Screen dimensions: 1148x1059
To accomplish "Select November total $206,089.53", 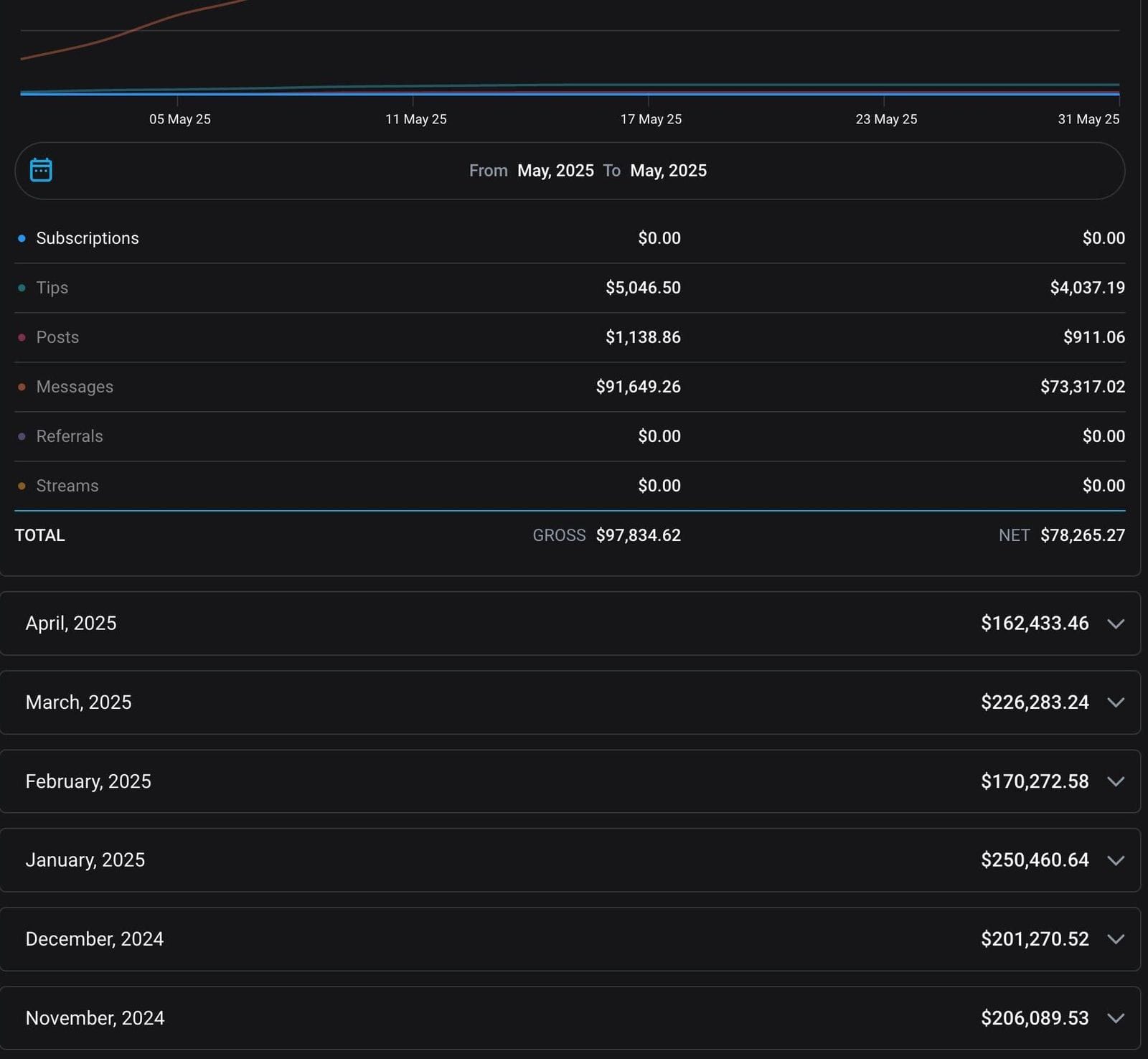I will click(1035, 1017).
